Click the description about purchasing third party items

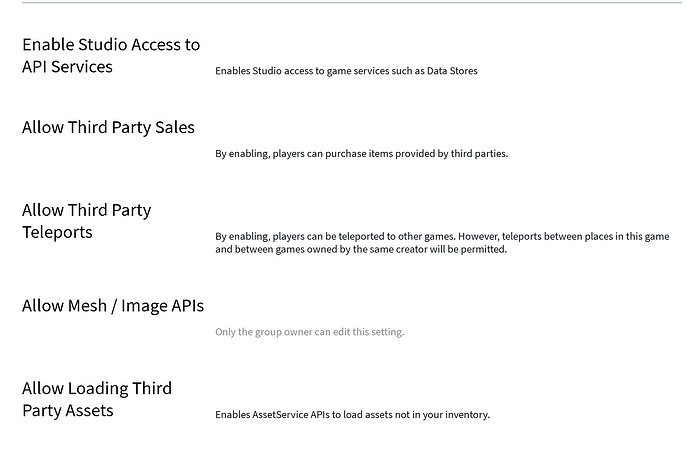tap(361, 154)
